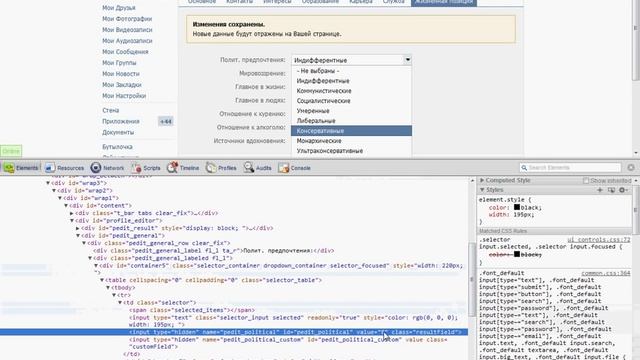
Task: Collapse the table selector_table node
Action: click(x=102, y=280)
